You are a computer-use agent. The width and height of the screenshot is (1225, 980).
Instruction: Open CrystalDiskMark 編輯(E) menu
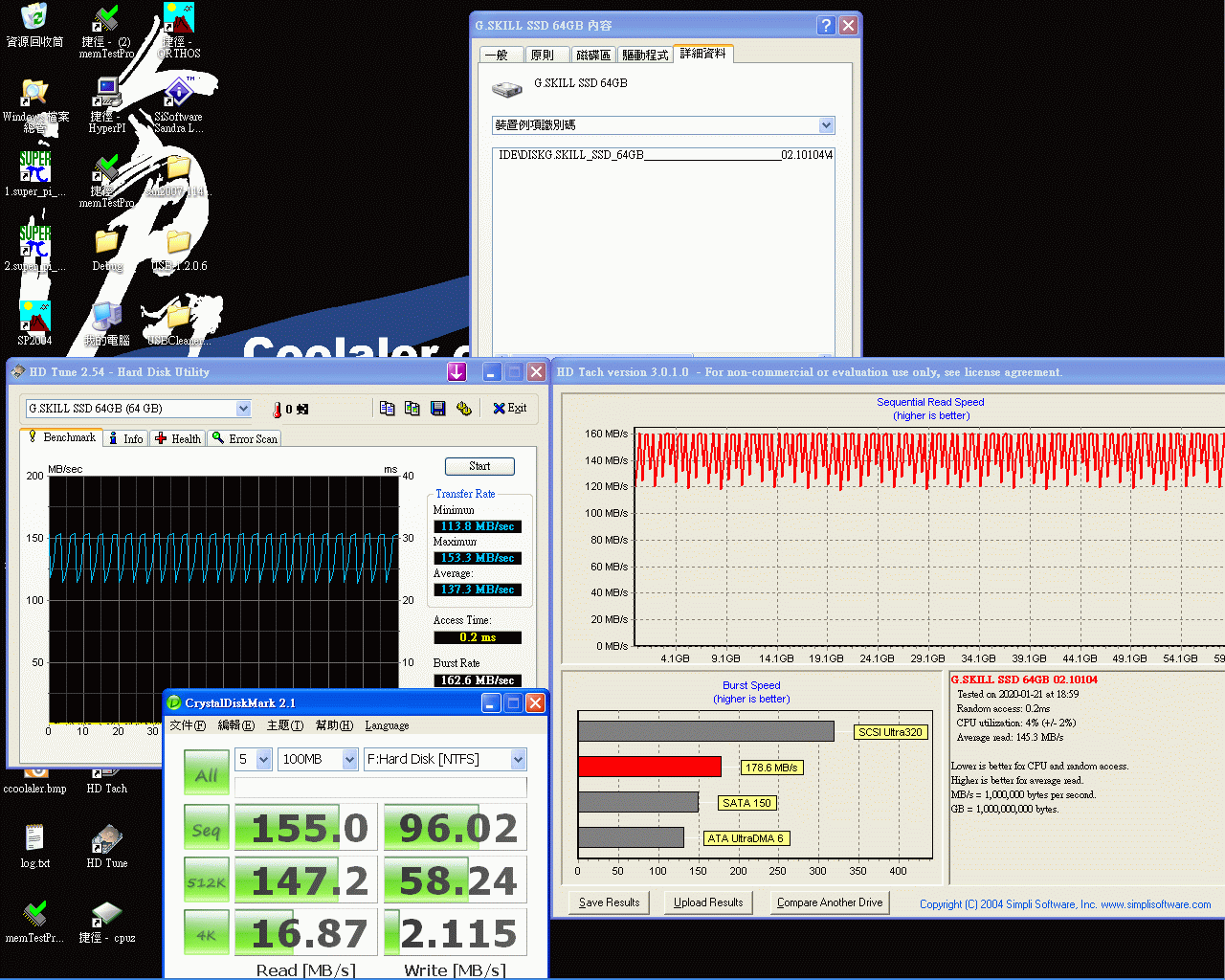pos(236,725)
